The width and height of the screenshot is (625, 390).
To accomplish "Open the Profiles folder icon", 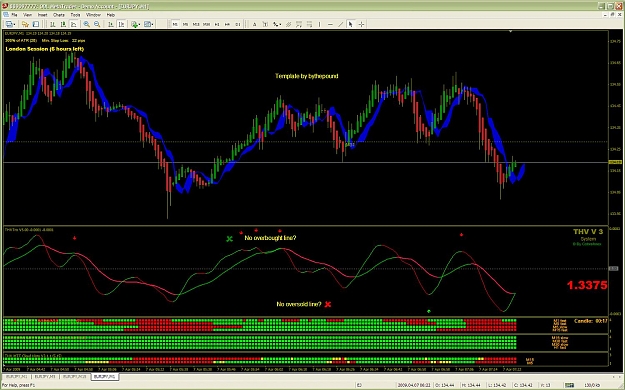I will (25, 24).
